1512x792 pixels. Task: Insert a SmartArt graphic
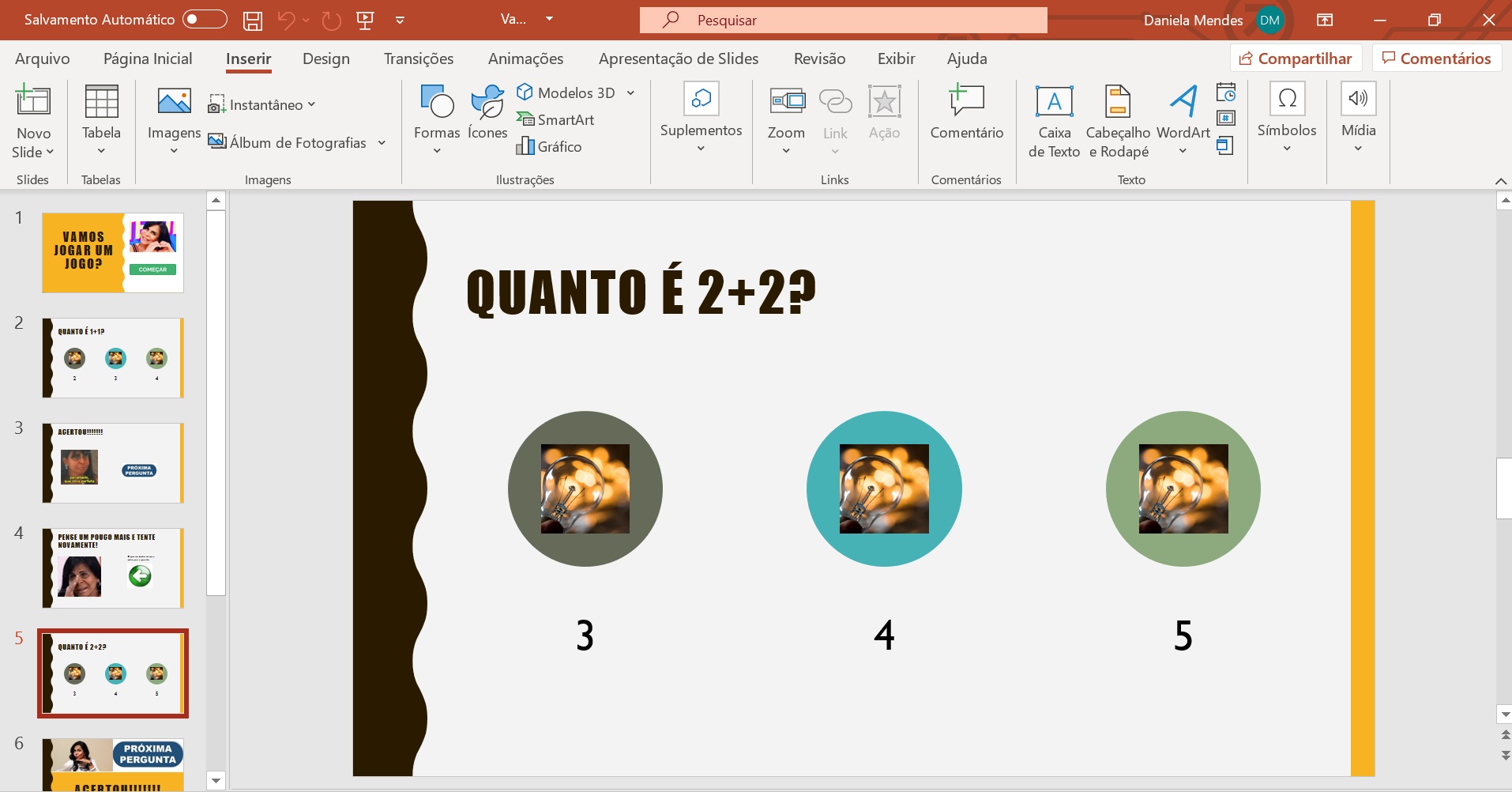555,119
